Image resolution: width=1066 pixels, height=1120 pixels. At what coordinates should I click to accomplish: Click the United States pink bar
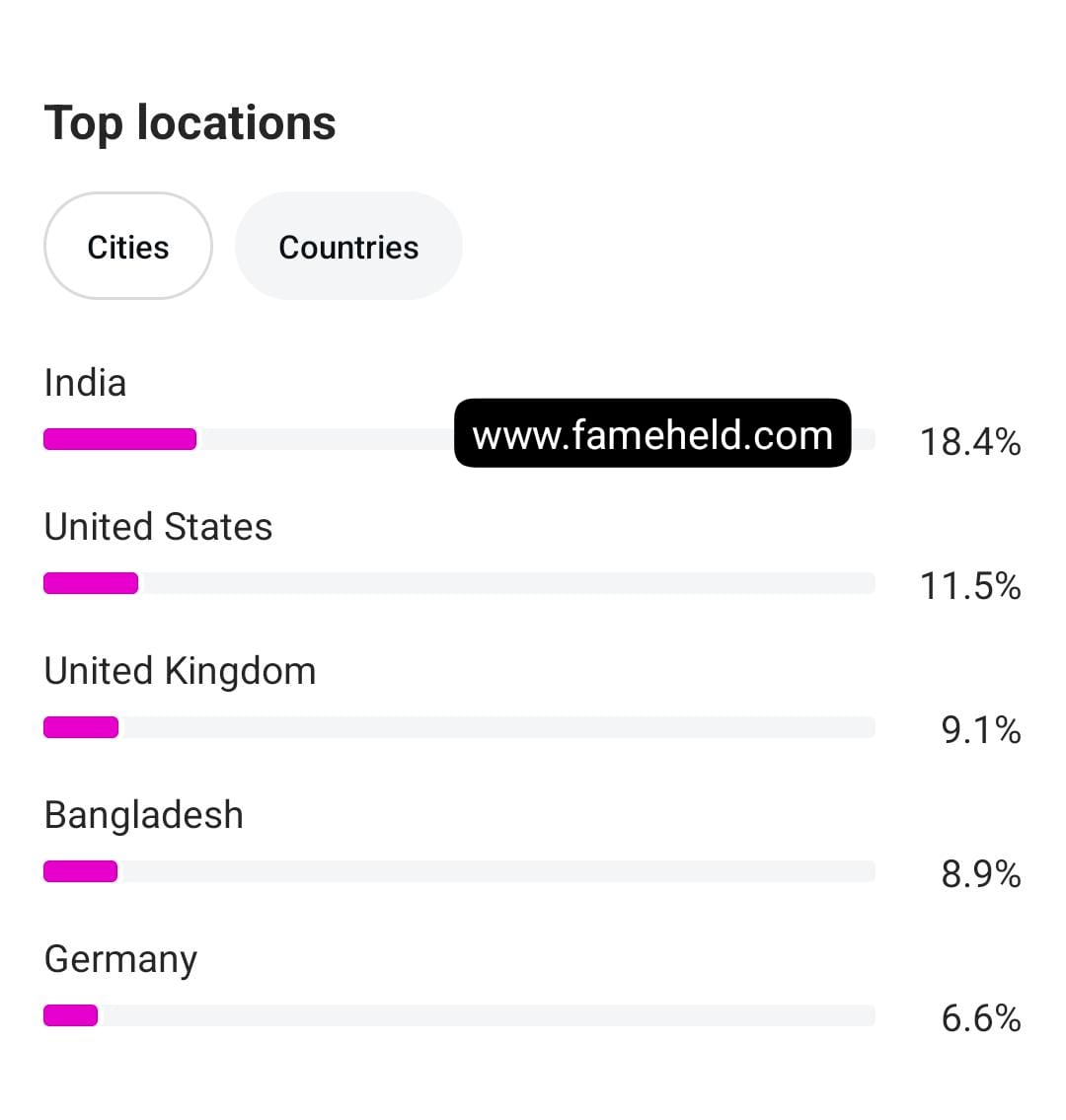tap(91, 583)
